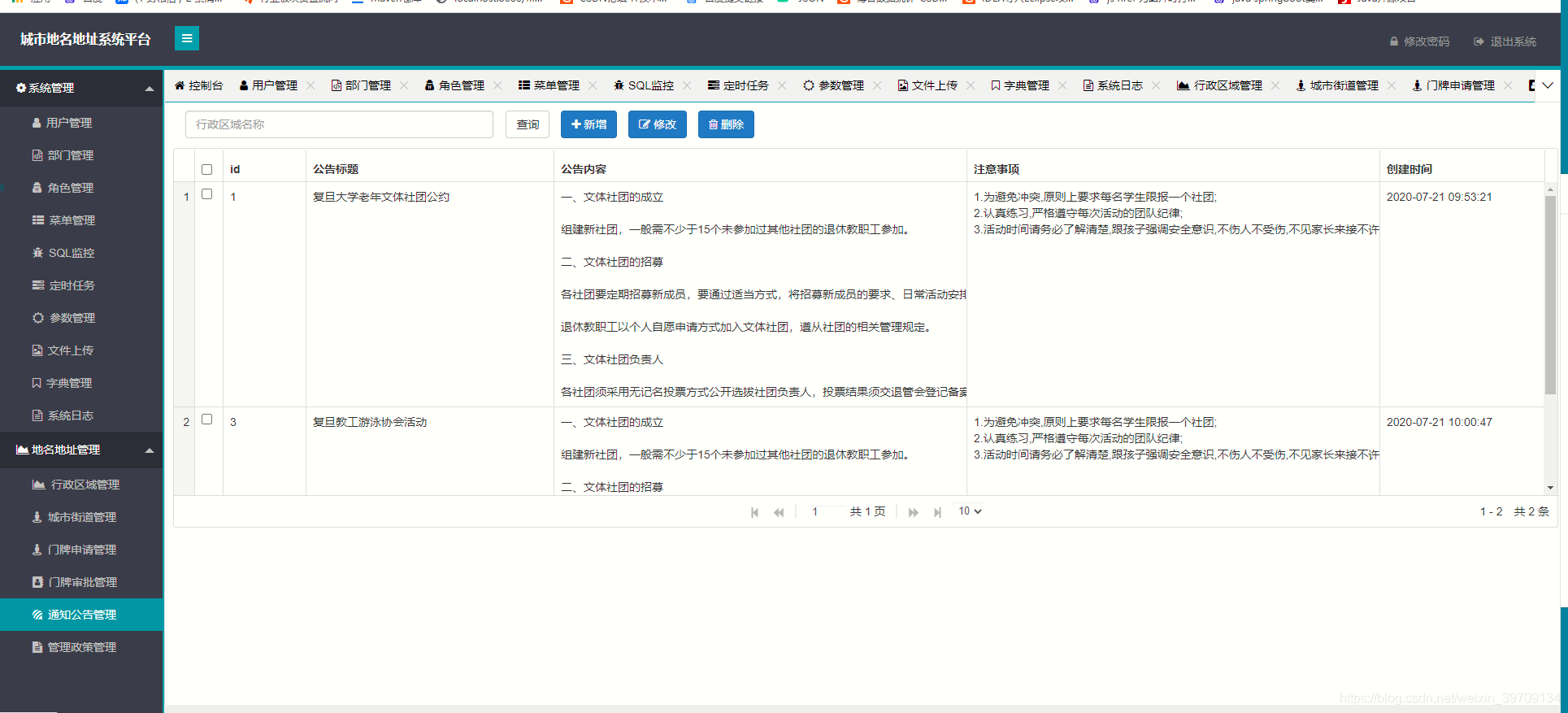Switch to the 行政区域管理 tab
The width and height of the screenshot is (1568, 713).
point(1220,85)
